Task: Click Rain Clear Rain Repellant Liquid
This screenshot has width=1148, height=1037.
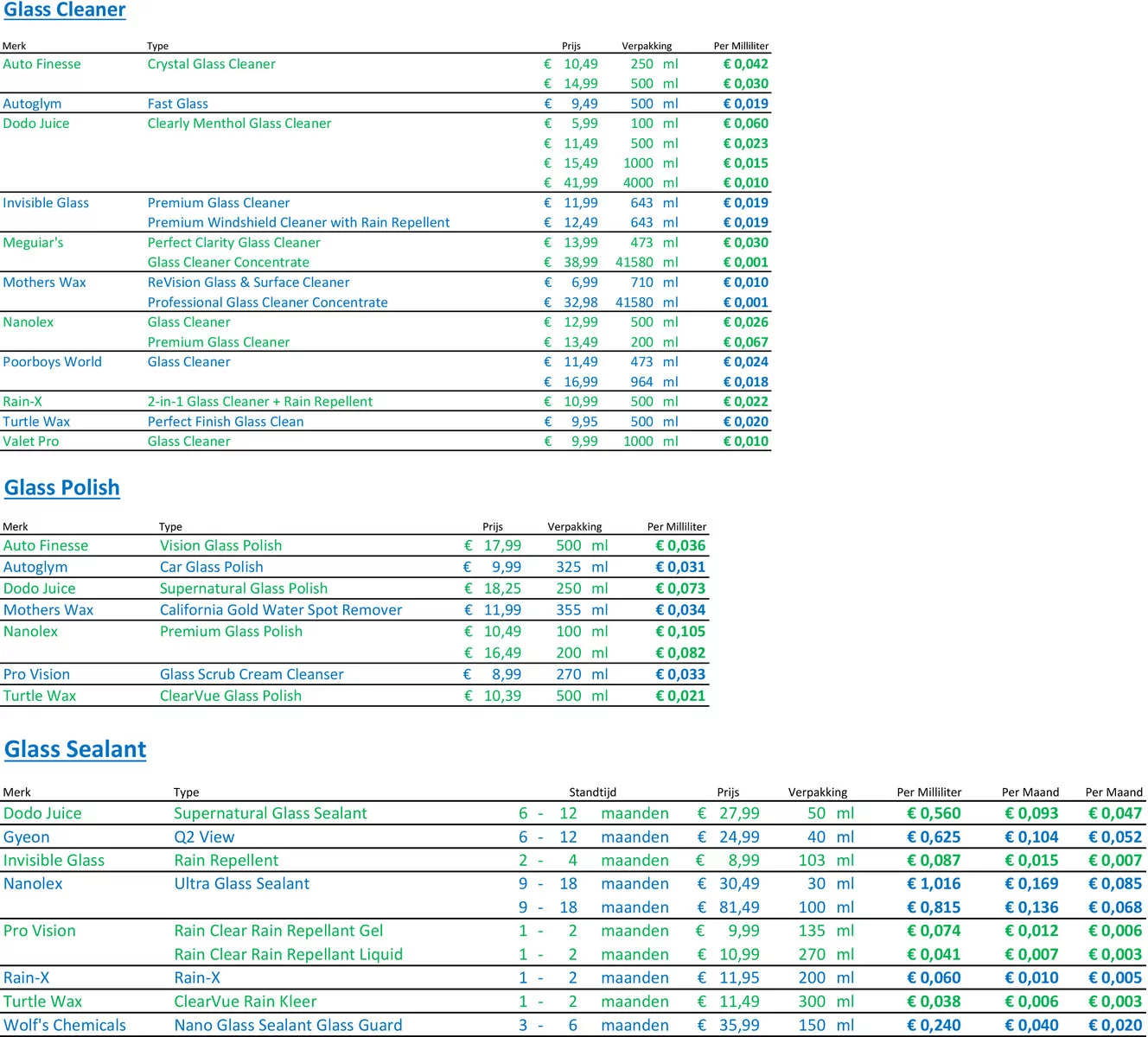Action: [x=289, y=955]
